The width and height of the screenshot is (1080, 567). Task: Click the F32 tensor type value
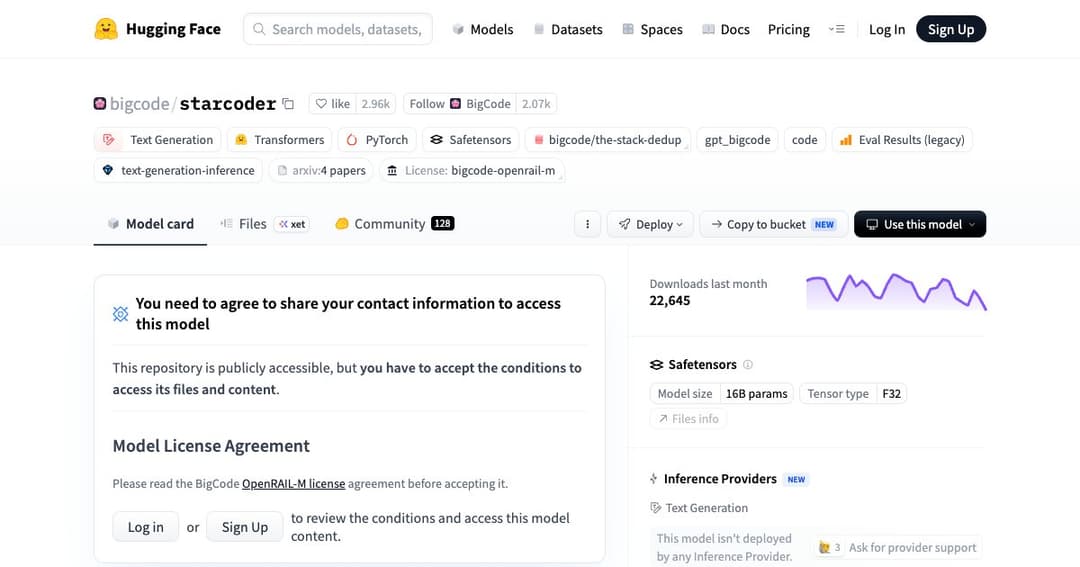point(891,393)
